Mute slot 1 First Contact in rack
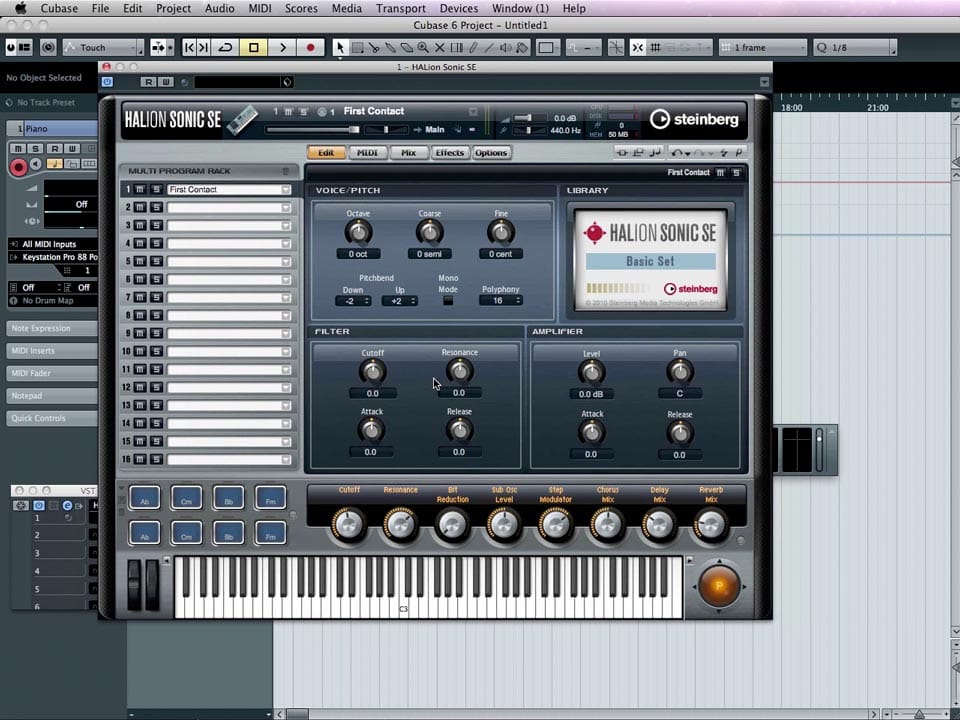This screenshot has width=960, height=720. 140,190
